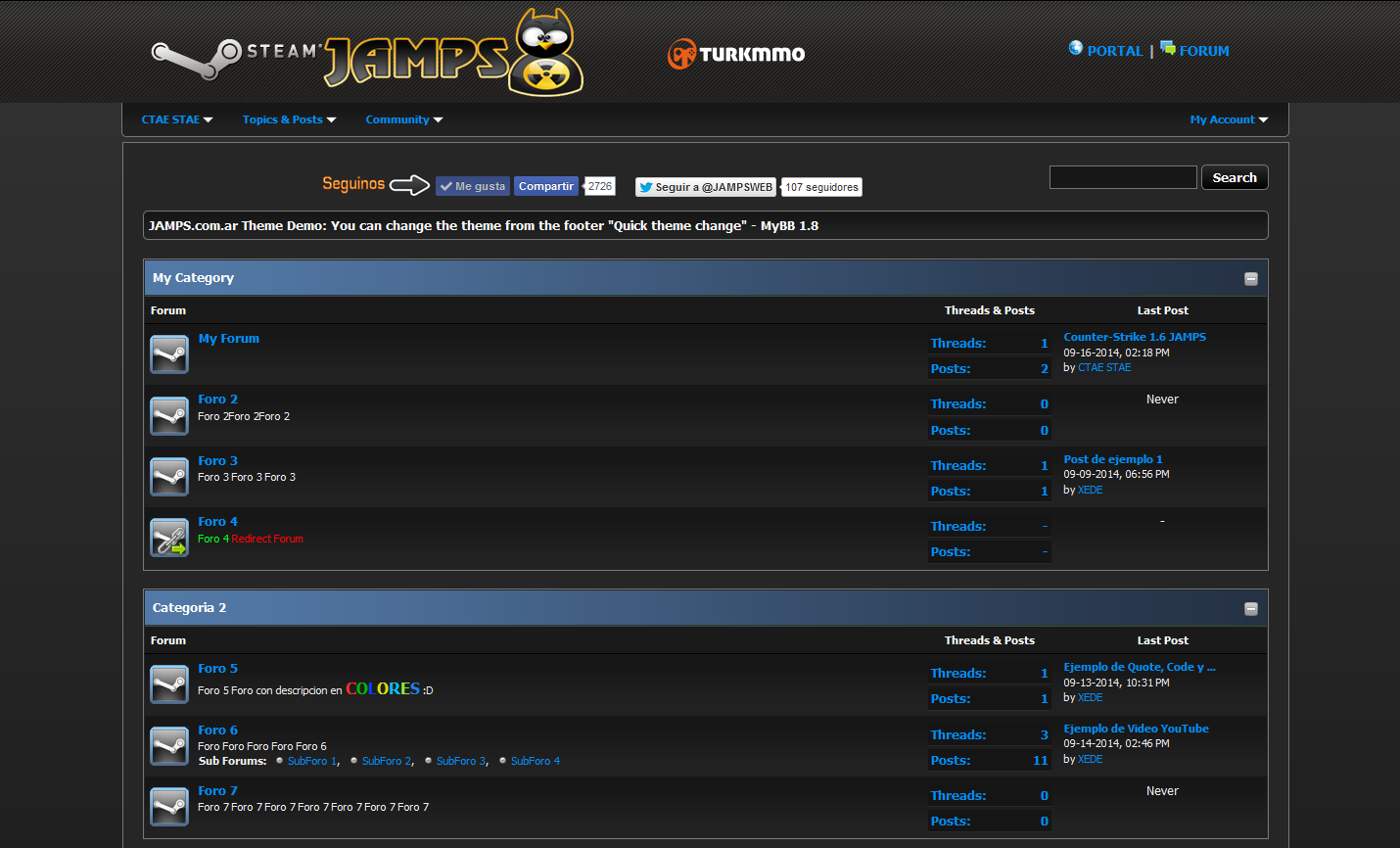Click the globe icon beside PORTAL
Screen dimensions: 1400x848
click(1076, 48)
